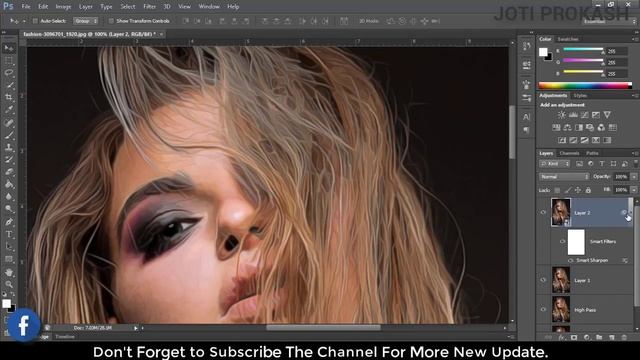Image resolution: width=640 pixels, height=360 pixels.
Task: Open the Fill slider arrow
Action: tap(634, 190)
